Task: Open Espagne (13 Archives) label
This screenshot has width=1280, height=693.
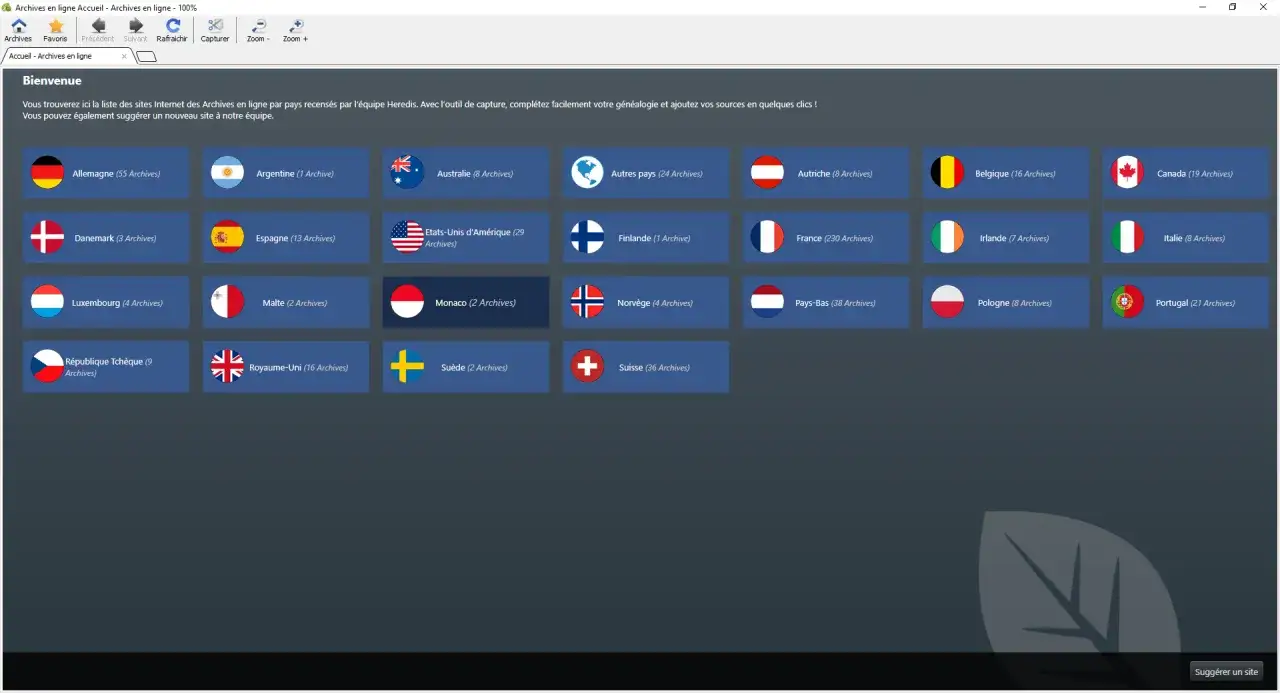Action: click(295, 239)
